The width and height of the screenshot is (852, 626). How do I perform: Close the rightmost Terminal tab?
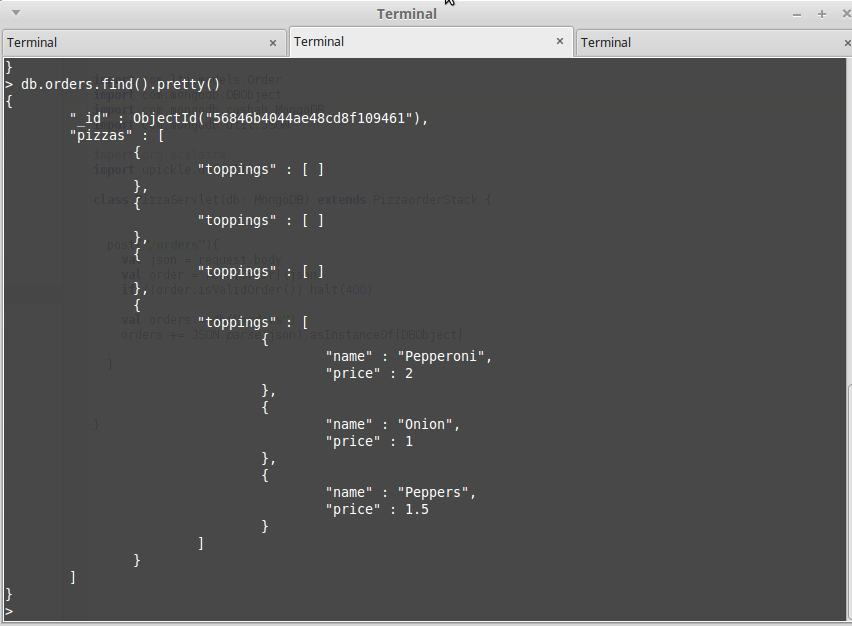pyautogui.click(x=847, y=43)
